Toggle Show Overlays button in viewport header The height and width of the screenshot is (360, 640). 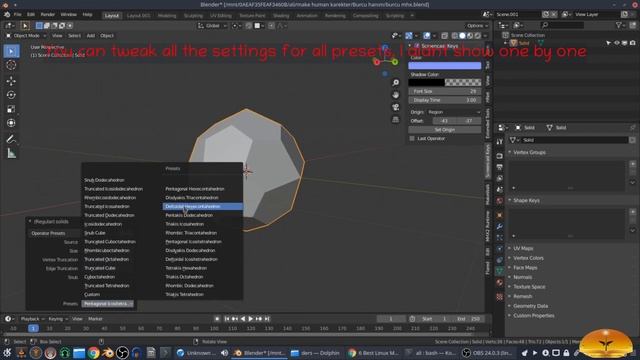pyautogui.click(x=427, y=36)
